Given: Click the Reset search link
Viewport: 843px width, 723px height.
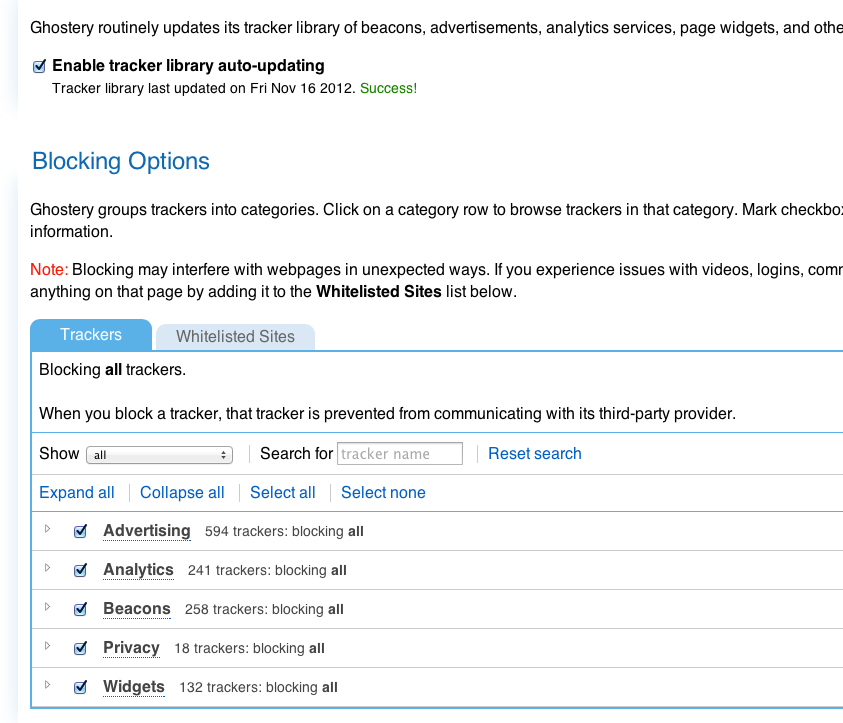Looking at the screenshot, I should [534, 454].
